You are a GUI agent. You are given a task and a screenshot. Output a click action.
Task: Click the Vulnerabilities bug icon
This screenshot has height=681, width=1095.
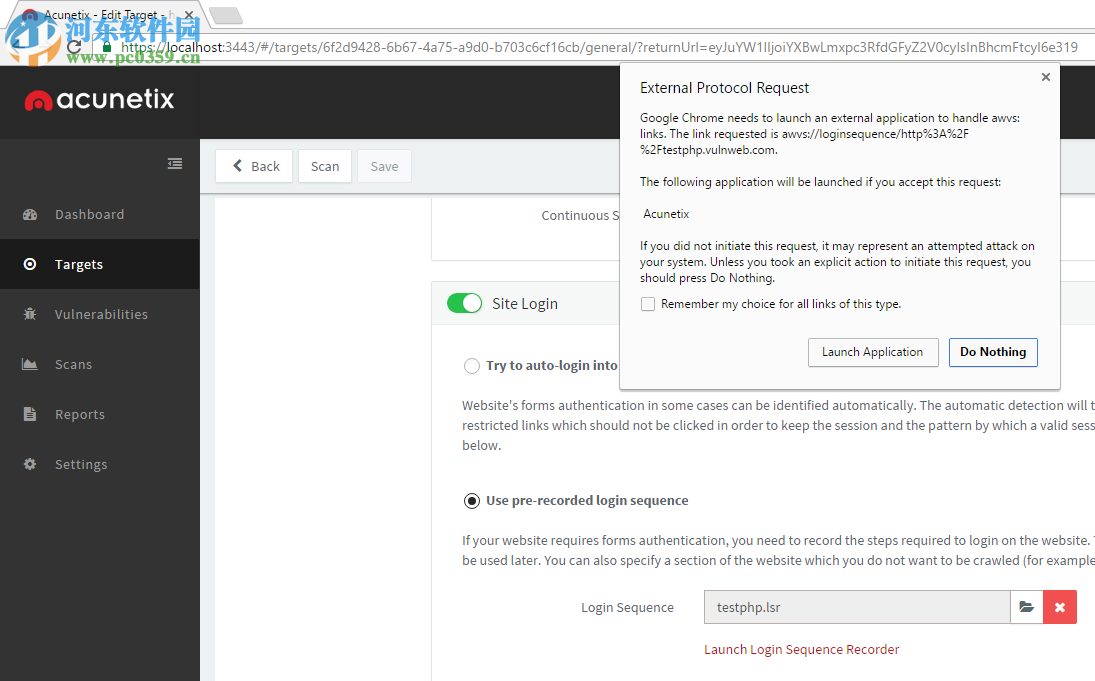pyautogui.click(x=29, y=314)
